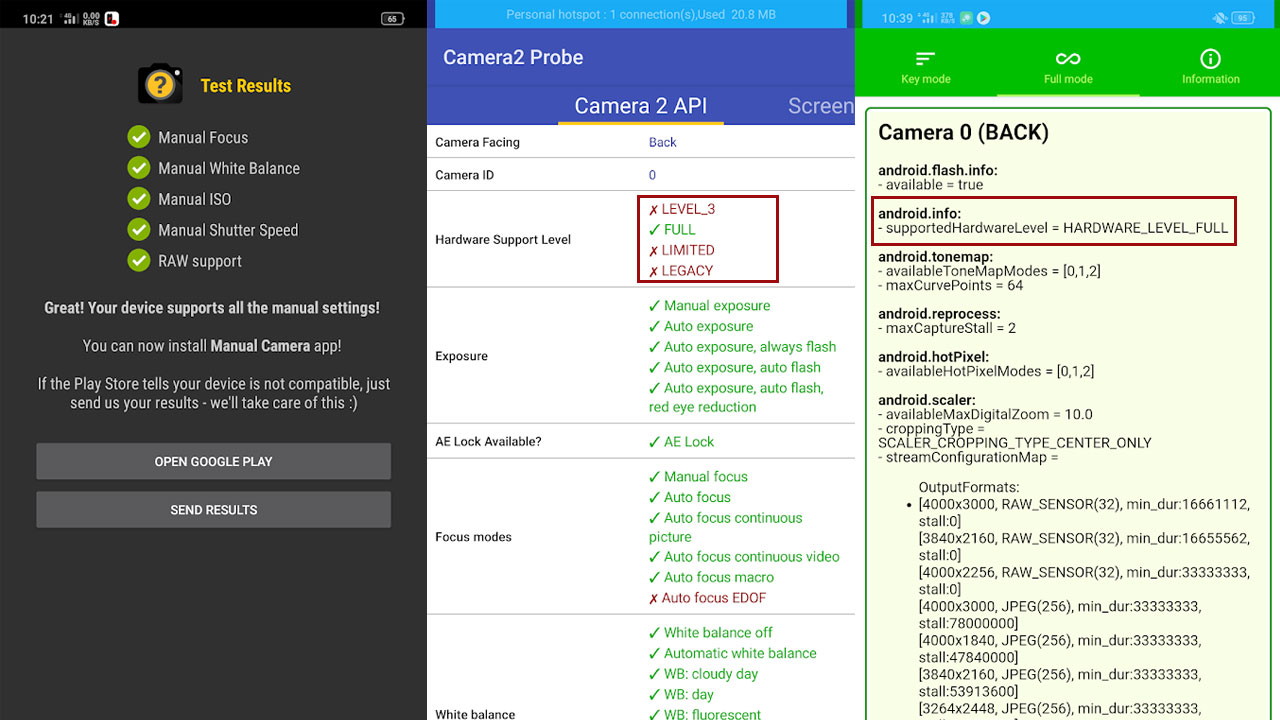Click the Personal hotspot notification bar
Image resolution: width=1280 pixels, height=720 pixels.
click(641, 14)
